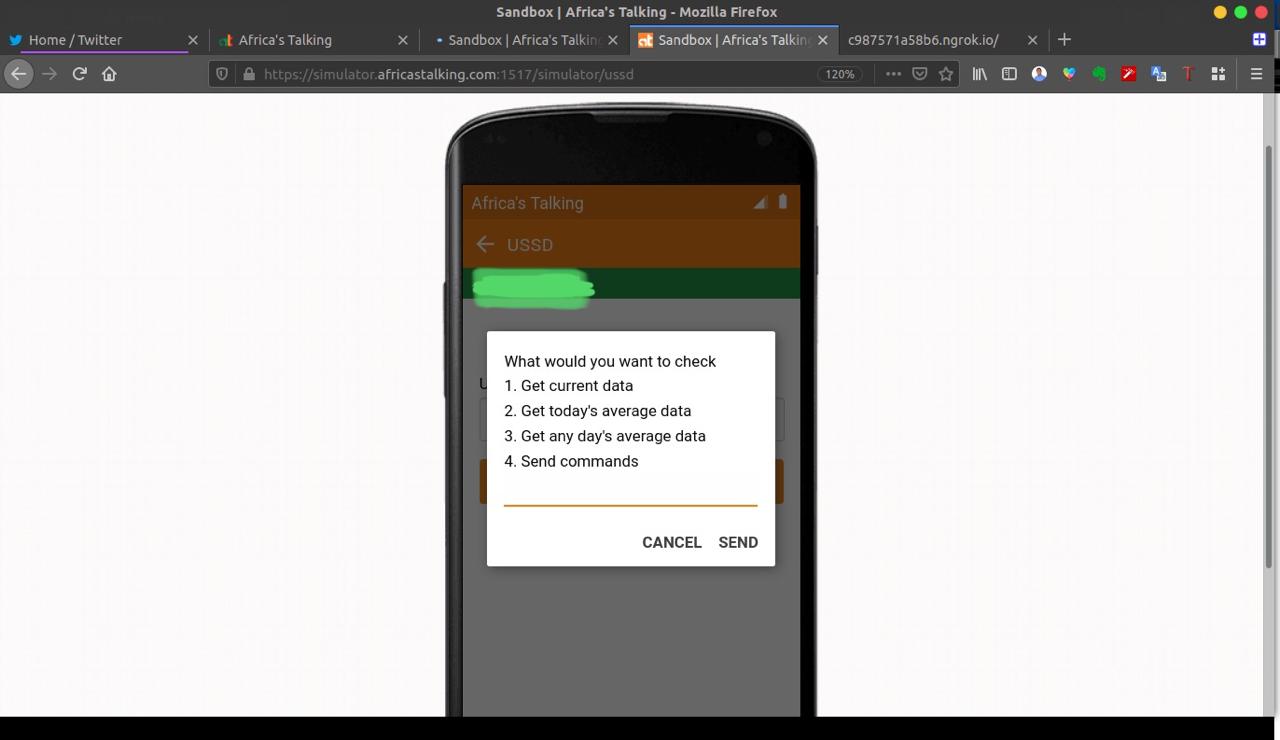Viewport: 1280px width, 740px height.
Task: Save page to Pocket
Action: coord(919,74)
